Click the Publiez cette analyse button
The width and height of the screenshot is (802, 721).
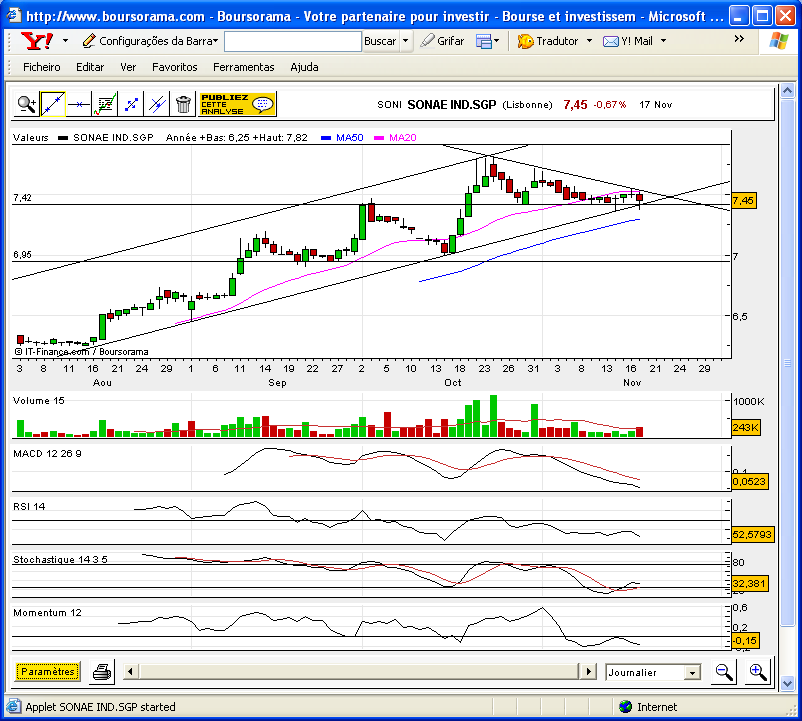click(x=237, y=104)
